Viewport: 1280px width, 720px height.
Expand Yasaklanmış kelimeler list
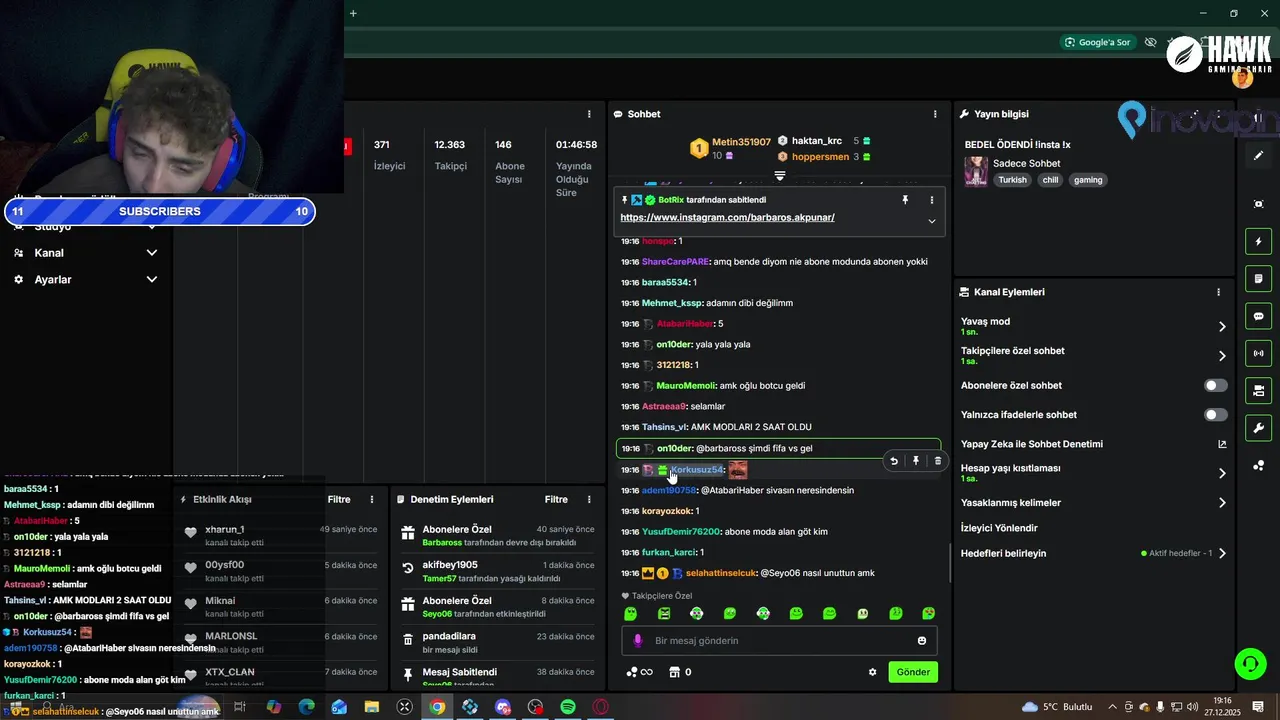coord(1222,503)
